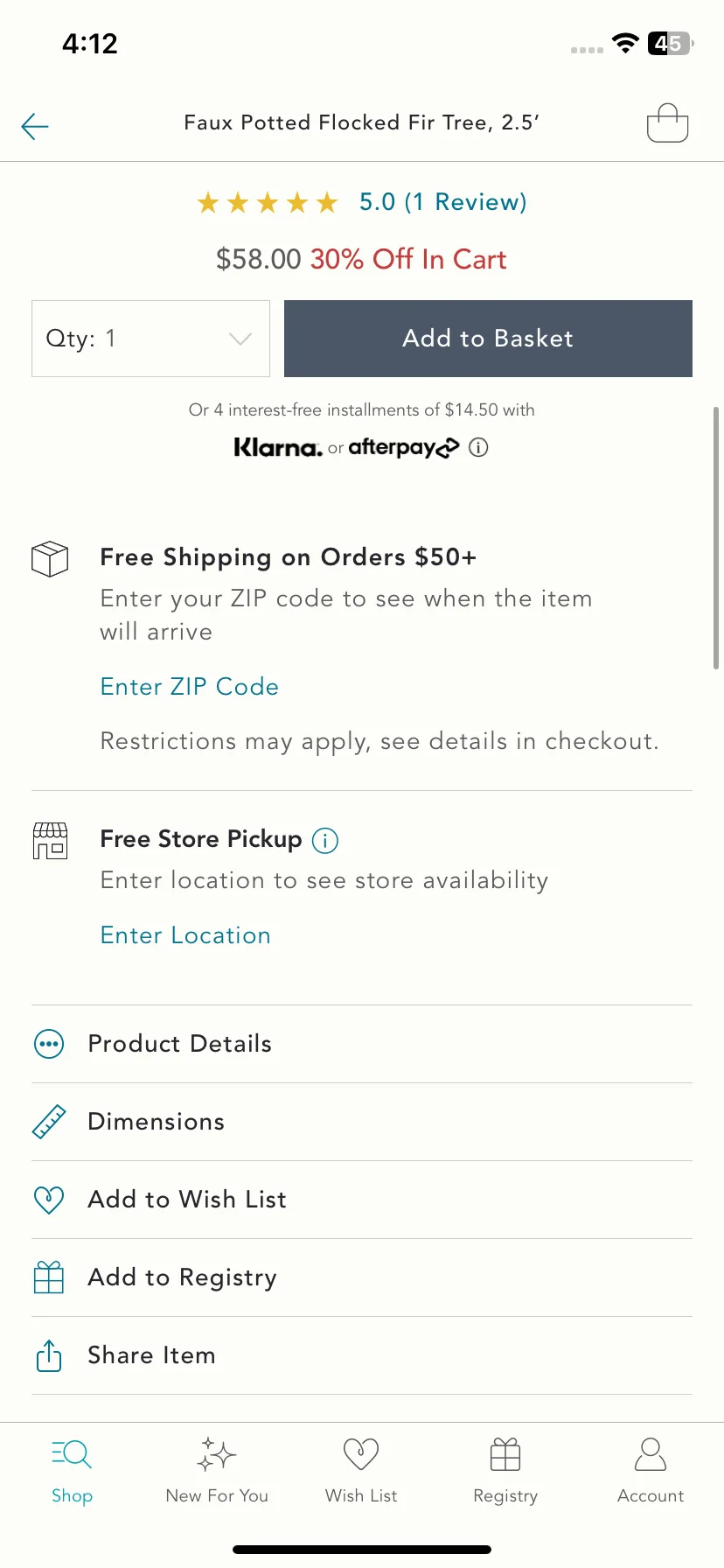Switch to the New For You tab

pyautogui.click(x=217, y=1470)
